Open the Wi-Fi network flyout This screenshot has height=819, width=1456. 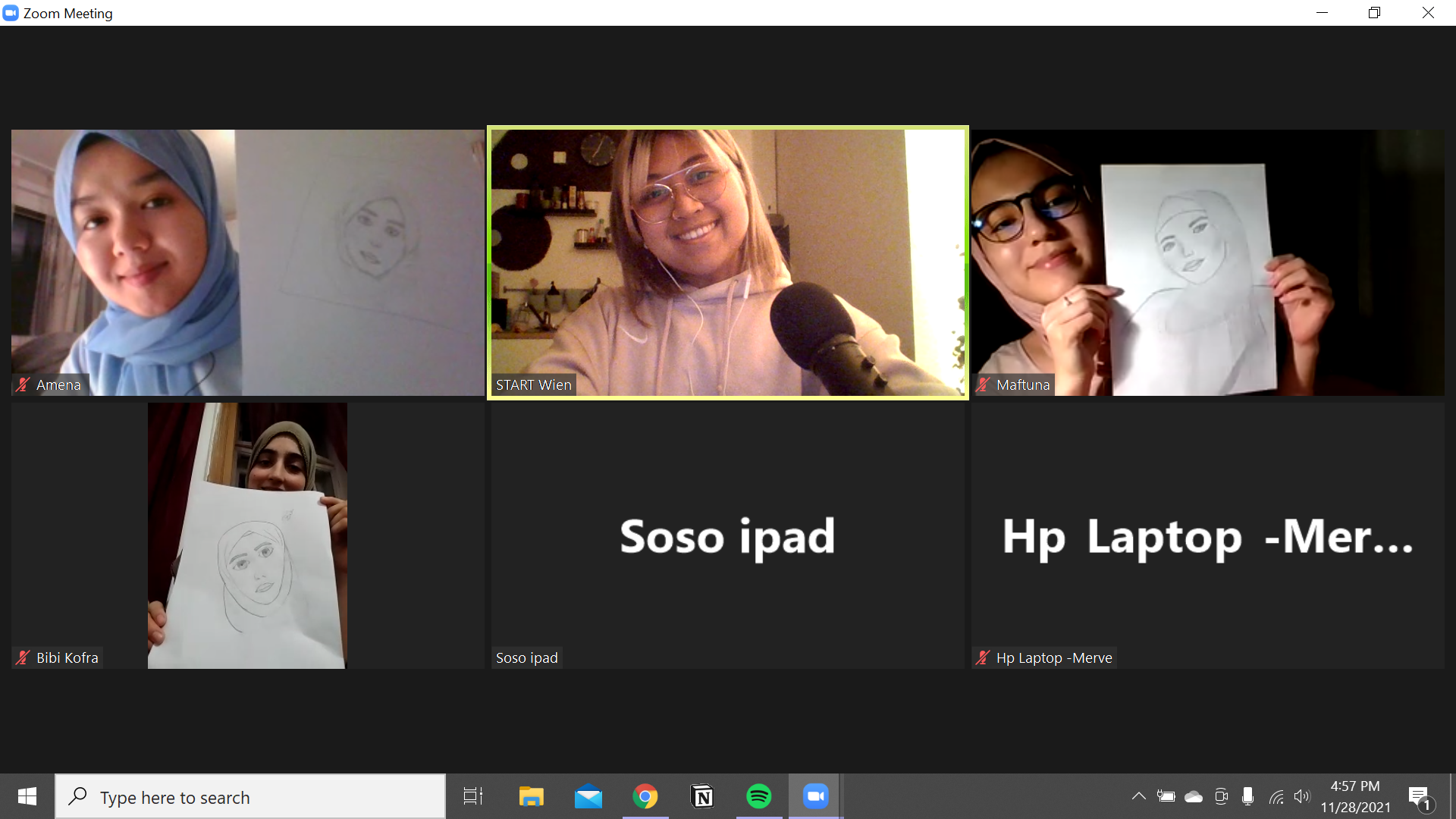click(1276, 796)
